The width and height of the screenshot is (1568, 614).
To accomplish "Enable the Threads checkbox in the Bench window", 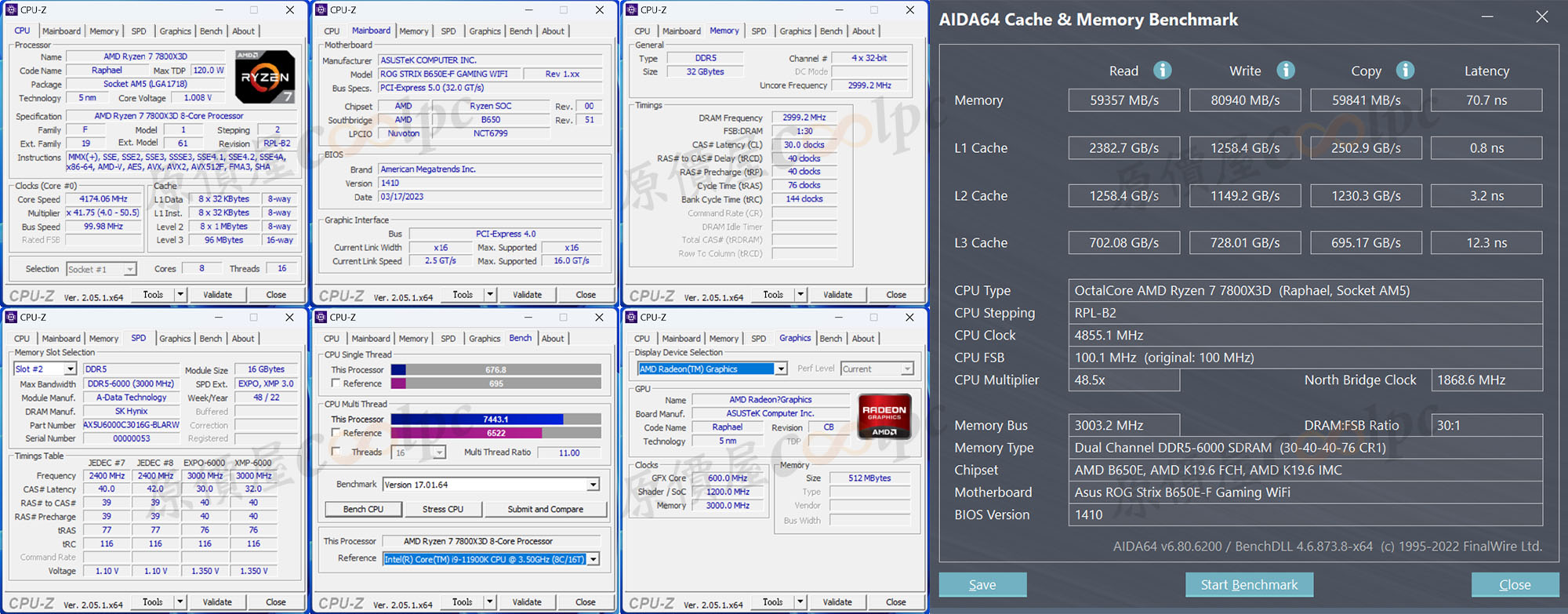I will [x=336, y=452].
